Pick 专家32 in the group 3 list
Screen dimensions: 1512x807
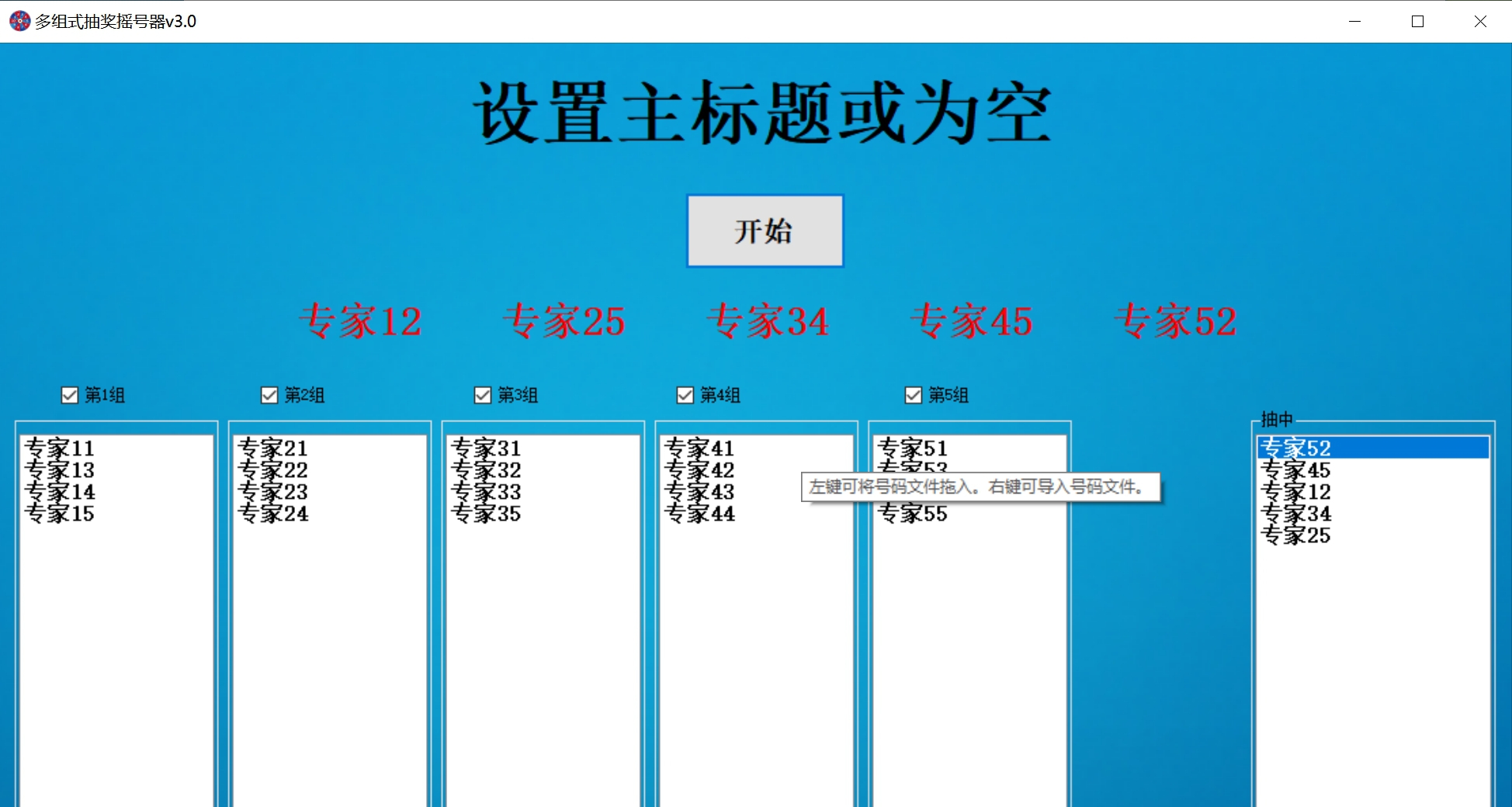coord(543,469)
